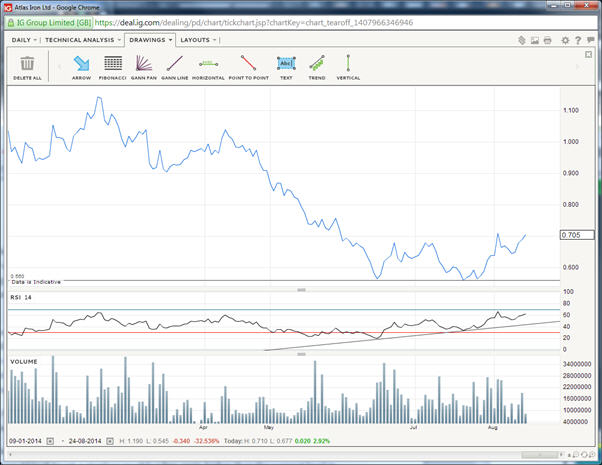Switch to the Drawings tab
Screen dimensions: 602x465
[149, 41]
